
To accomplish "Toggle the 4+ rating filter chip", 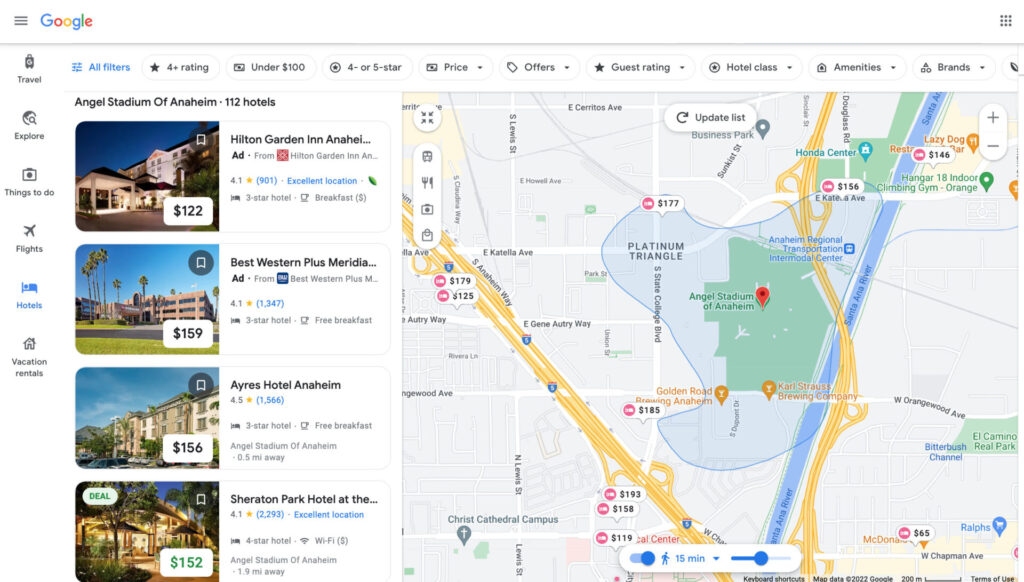I will click(x=180, y=67).
